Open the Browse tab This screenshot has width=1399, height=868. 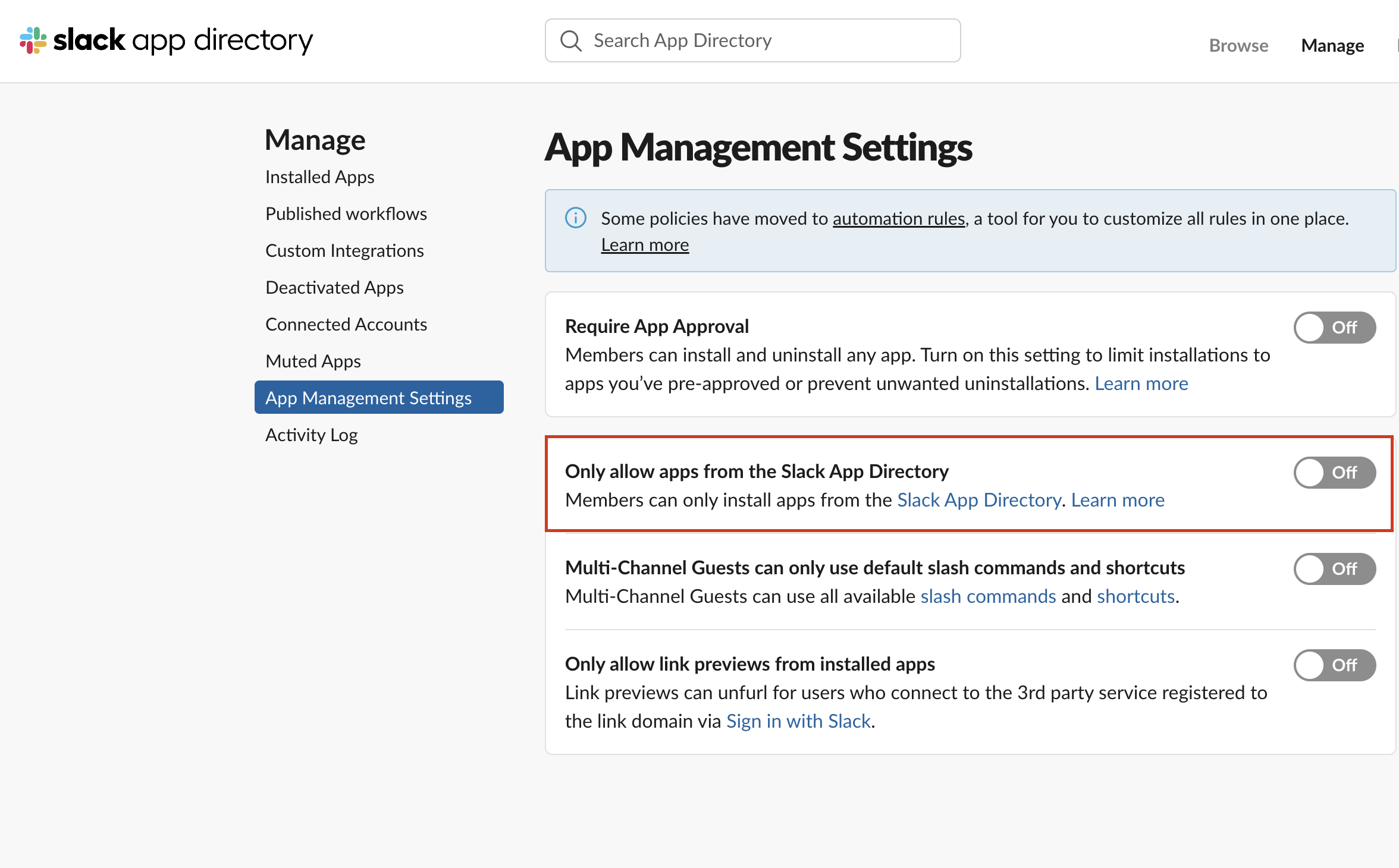click(1238, 45)
